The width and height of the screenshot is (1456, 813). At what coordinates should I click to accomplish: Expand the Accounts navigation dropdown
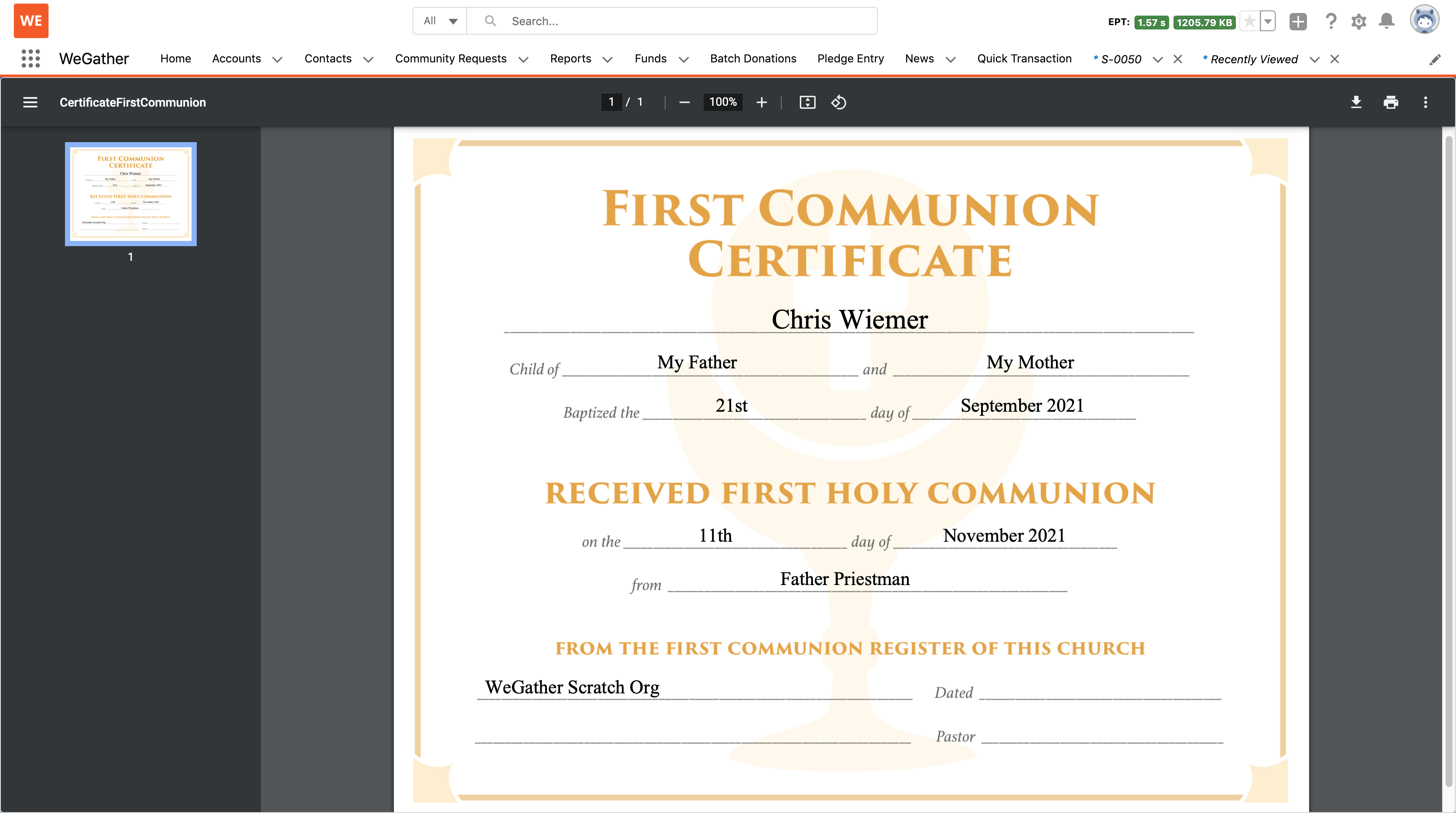click(x=277, y=59)
